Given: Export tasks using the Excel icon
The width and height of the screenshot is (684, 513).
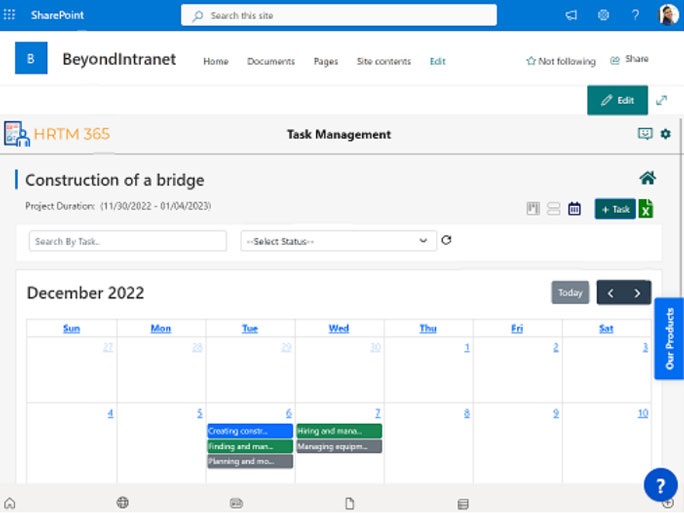Looking at the screenshot, I should coord(646,209).
